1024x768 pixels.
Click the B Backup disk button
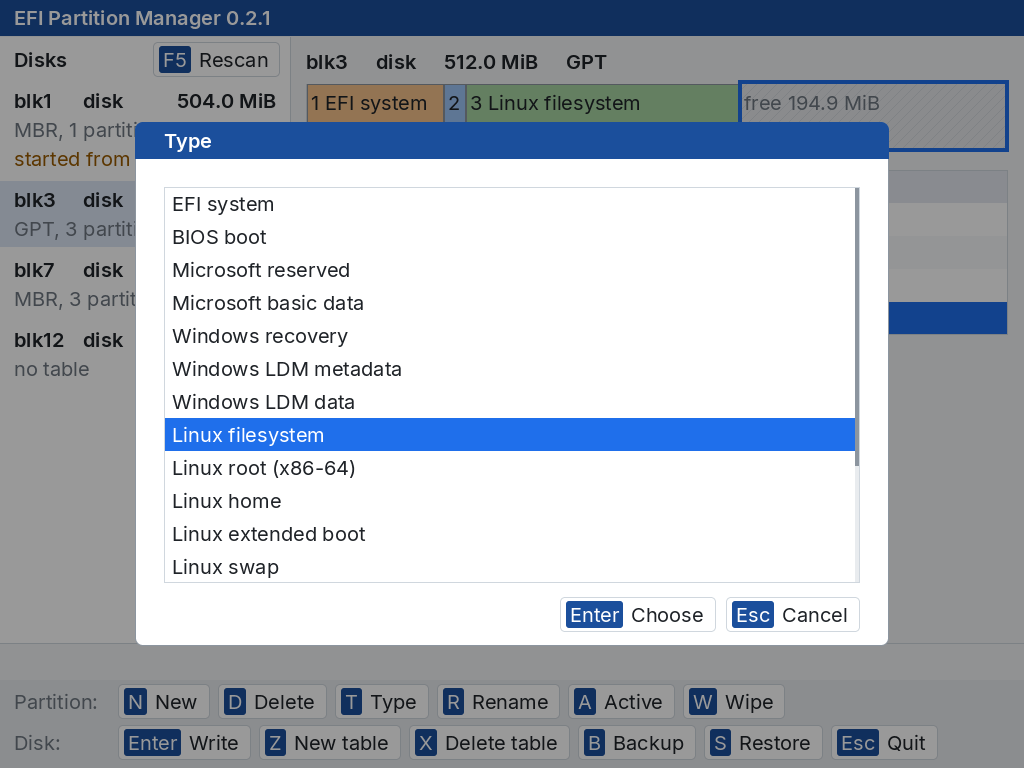(637, 743)
